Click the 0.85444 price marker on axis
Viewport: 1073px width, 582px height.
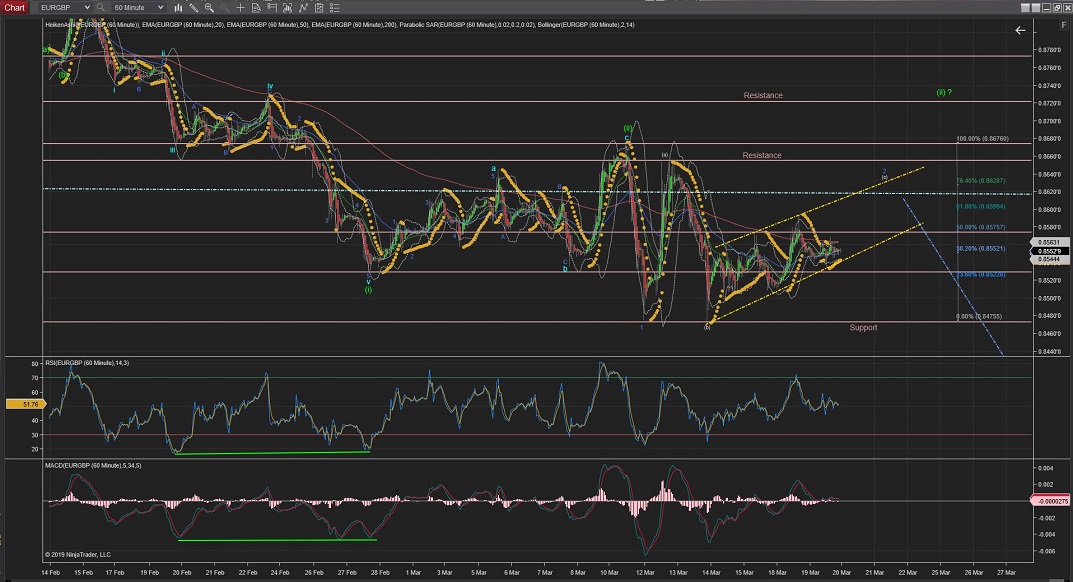[1049, 260]
